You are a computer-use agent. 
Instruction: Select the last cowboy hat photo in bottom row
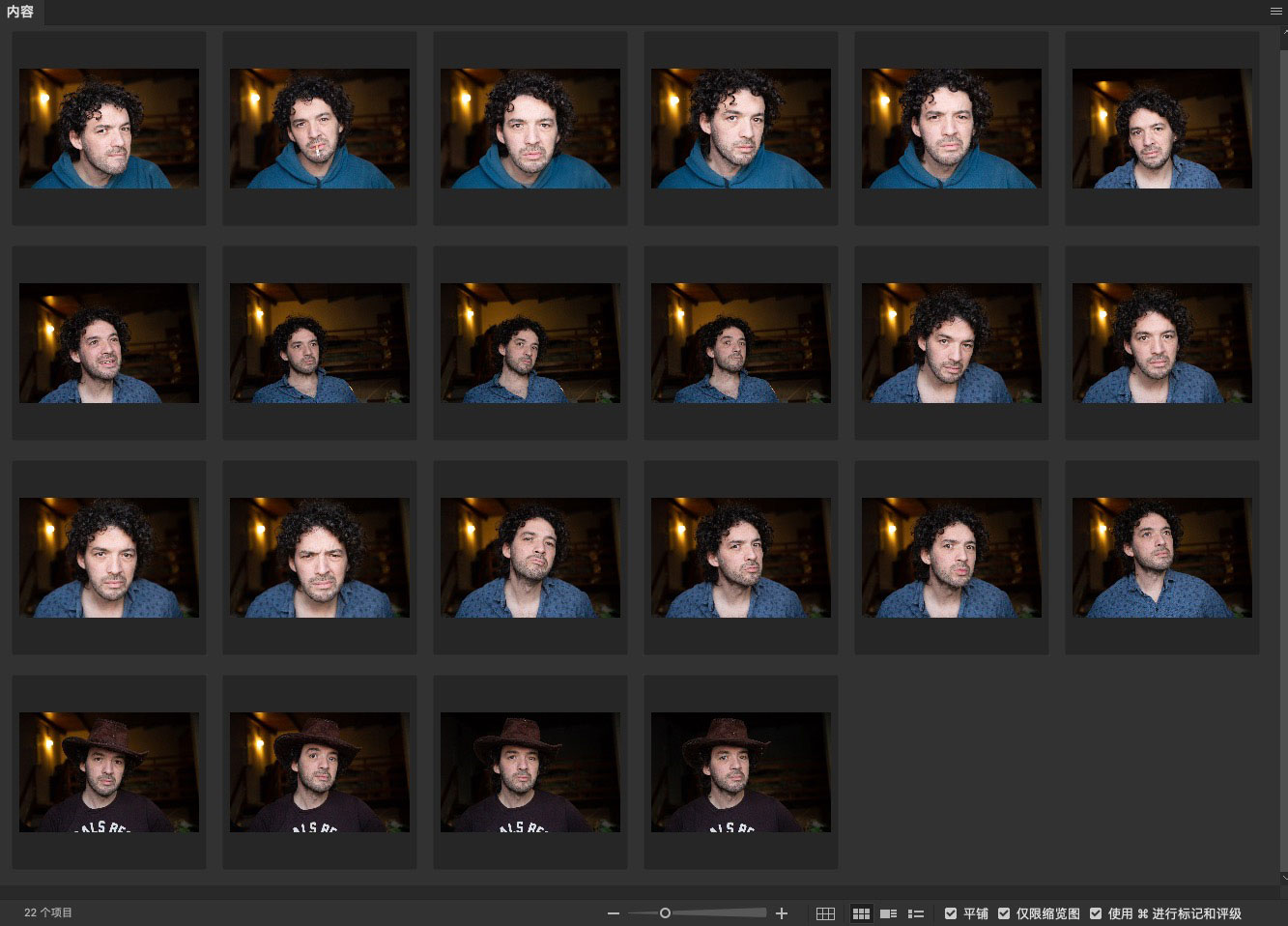point(741,772)
